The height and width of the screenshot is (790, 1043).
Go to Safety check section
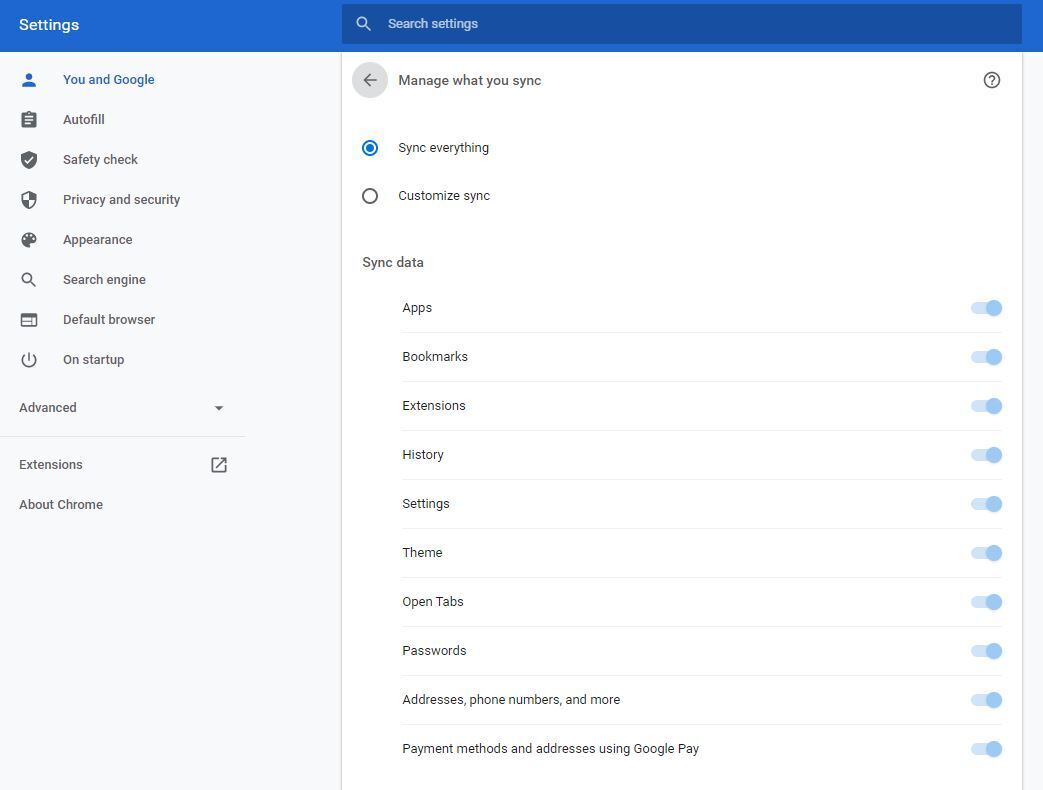[x=100, y=160]
